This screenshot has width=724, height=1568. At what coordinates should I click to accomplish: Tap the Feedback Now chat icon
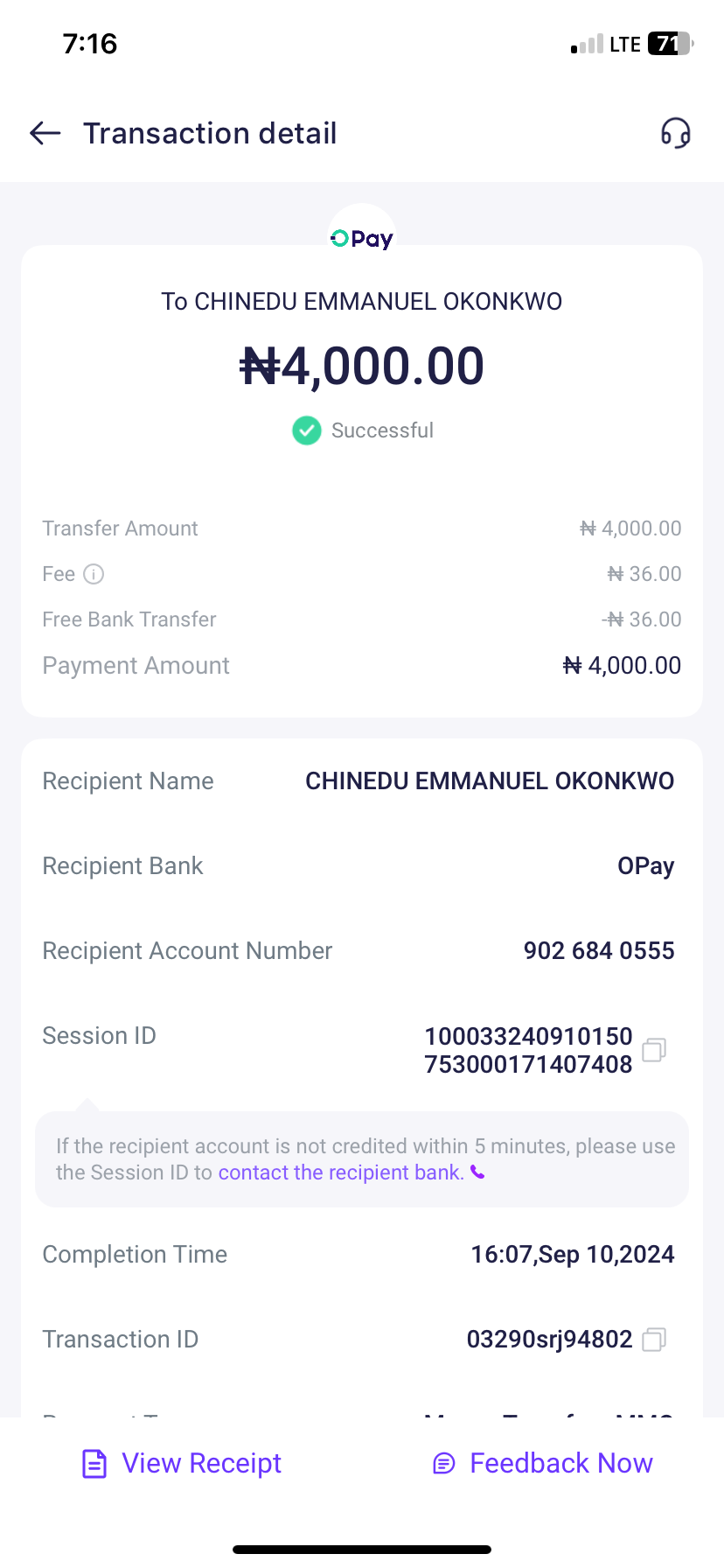pos(444,1463)
